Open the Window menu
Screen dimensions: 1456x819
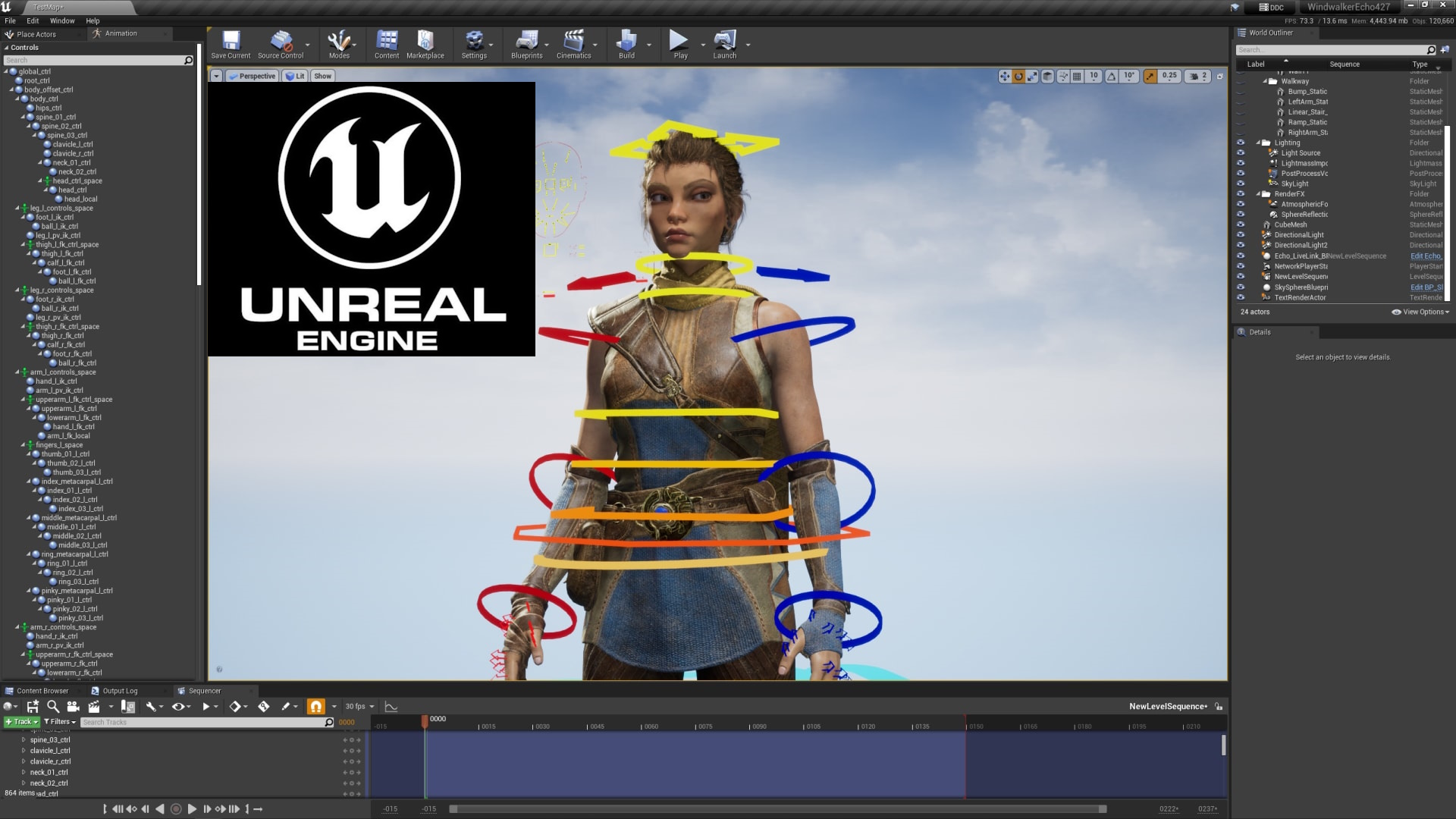click(62, 20)
